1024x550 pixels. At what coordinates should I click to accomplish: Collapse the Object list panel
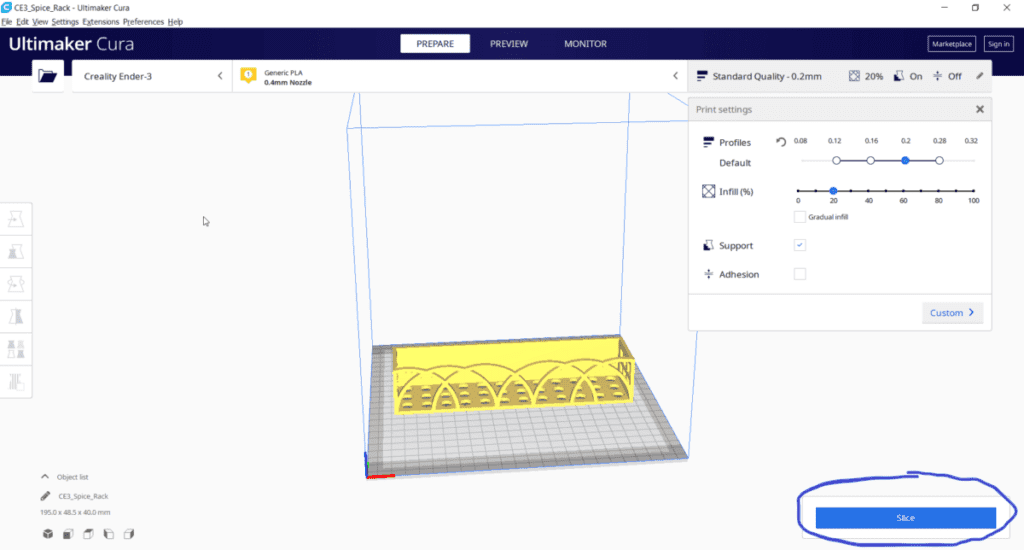click(x=44, y=477)
